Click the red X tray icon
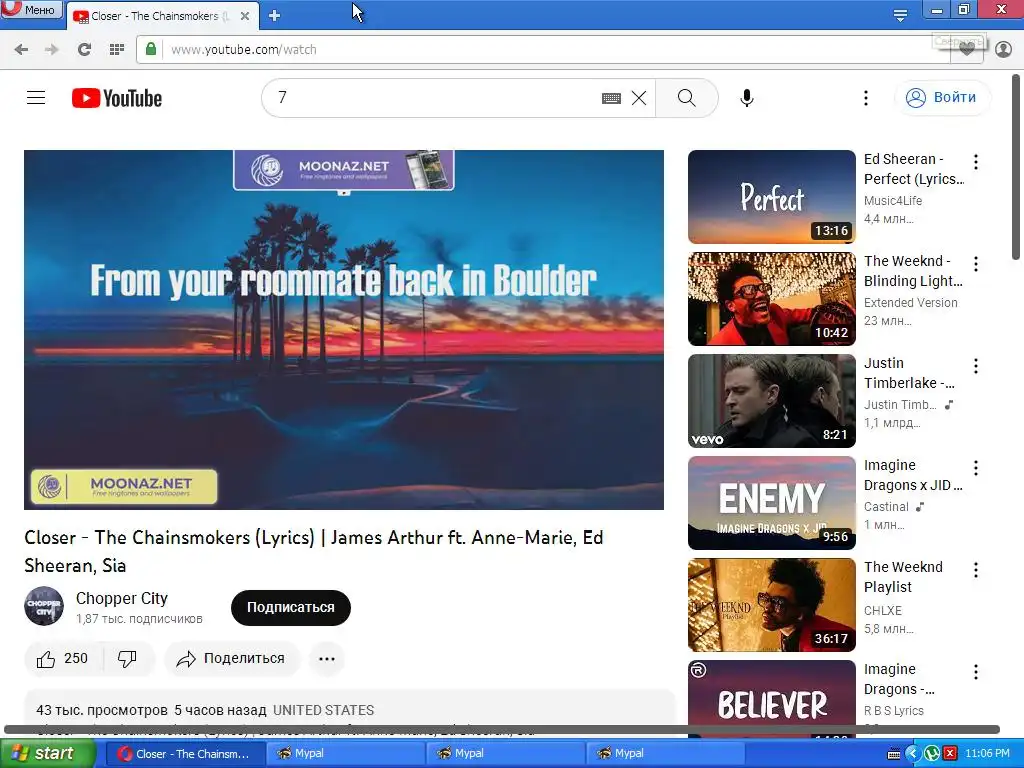The height and width of the screenshot is (768, 1024). (950, 754)
